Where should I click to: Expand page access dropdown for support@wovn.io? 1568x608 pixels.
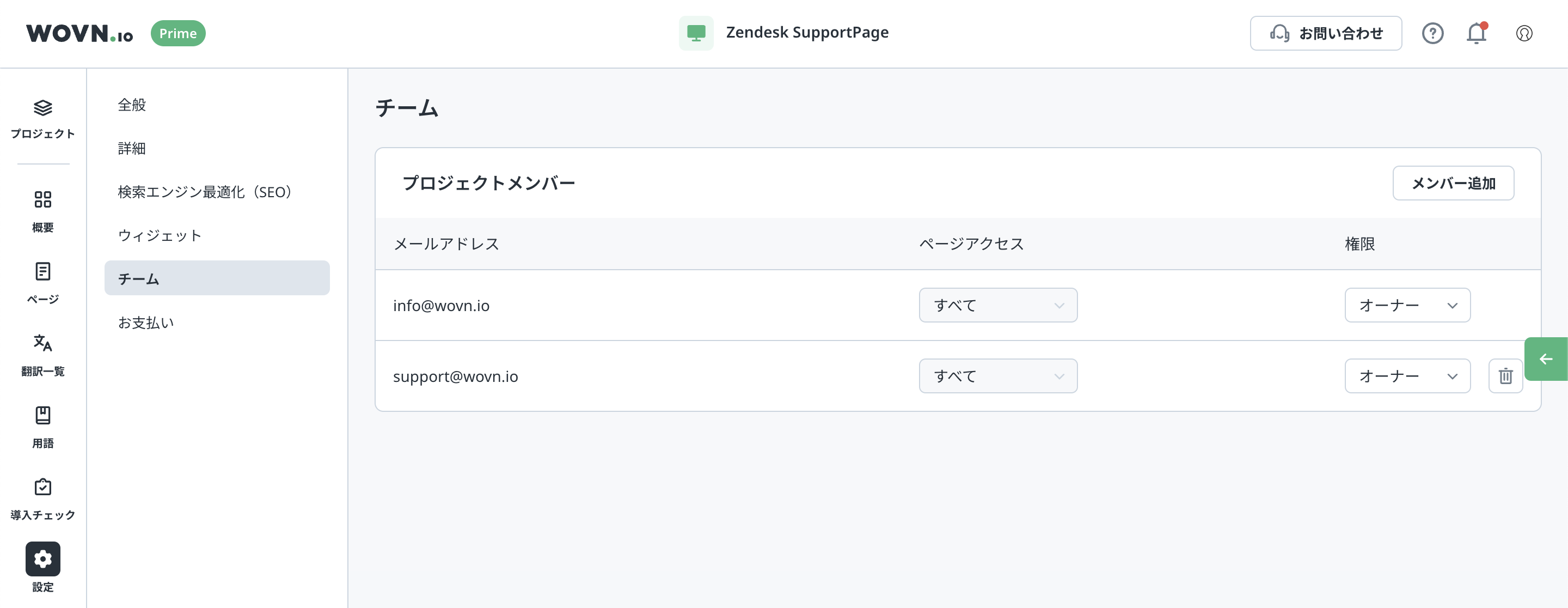click(997, 376)
